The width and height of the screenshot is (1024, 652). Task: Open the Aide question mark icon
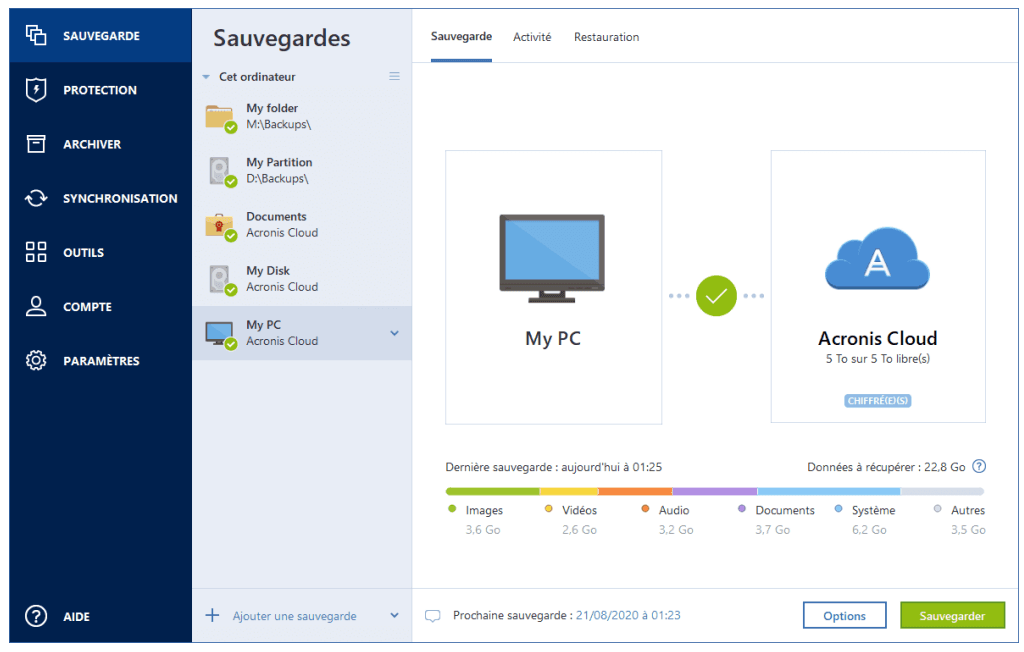coord(36,616)
